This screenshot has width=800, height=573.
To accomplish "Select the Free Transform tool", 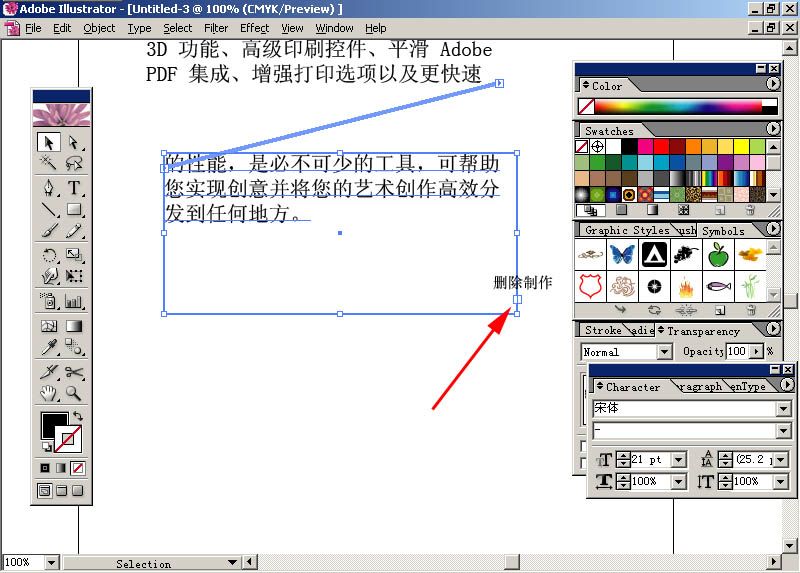I will point(74,276).
